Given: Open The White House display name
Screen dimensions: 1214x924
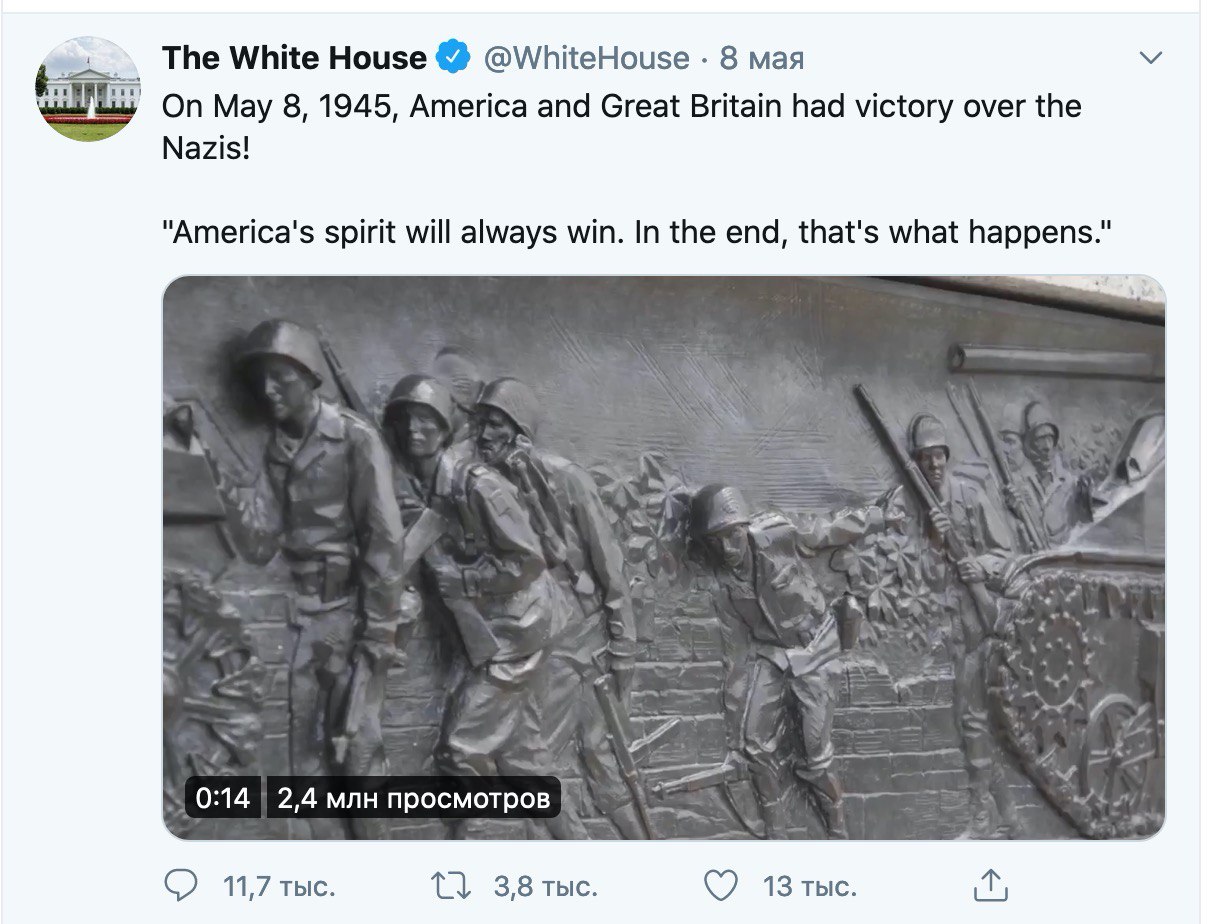Looking at the screenshot, I should (x=295, y=58).
